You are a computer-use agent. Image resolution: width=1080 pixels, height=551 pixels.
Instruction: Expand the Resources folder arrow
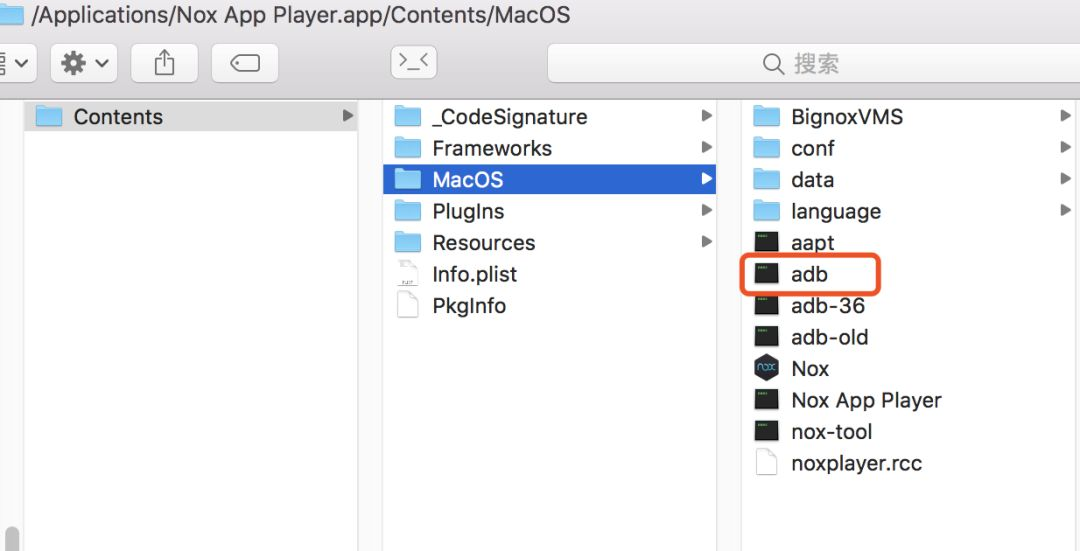tap(706, 241)
